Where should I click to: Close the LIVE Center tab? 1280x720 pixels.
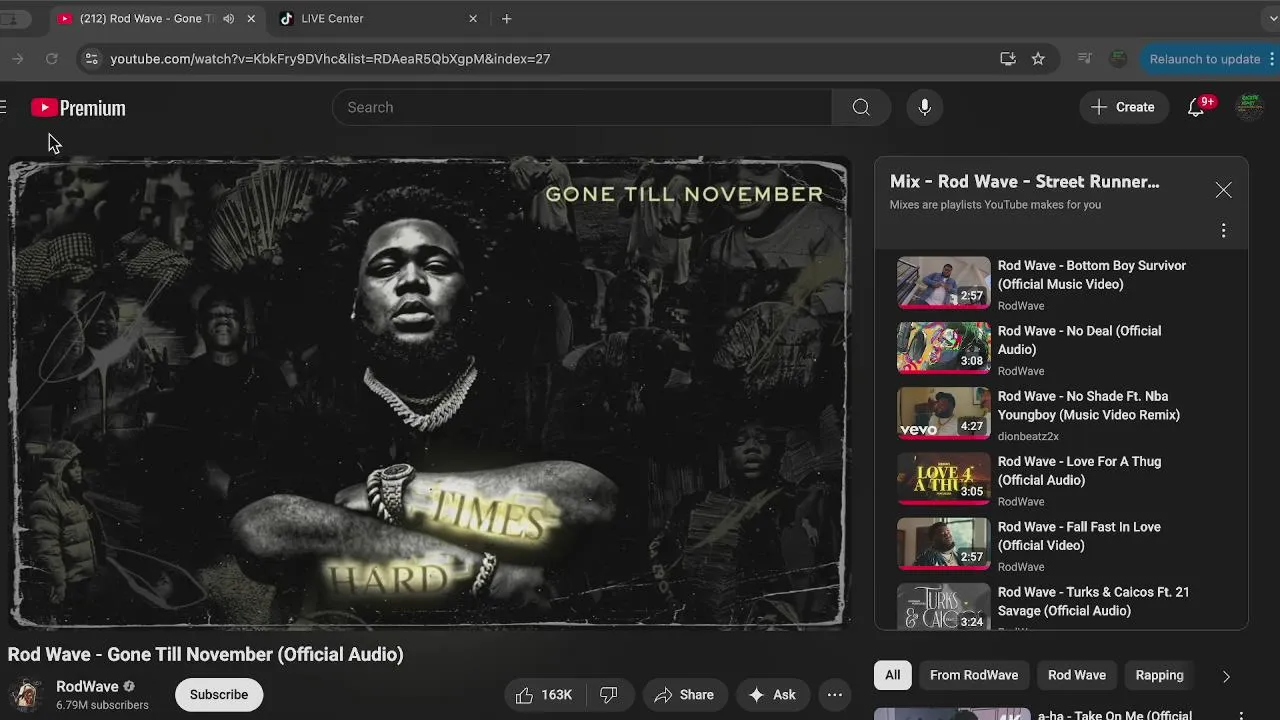click(473, 18)
